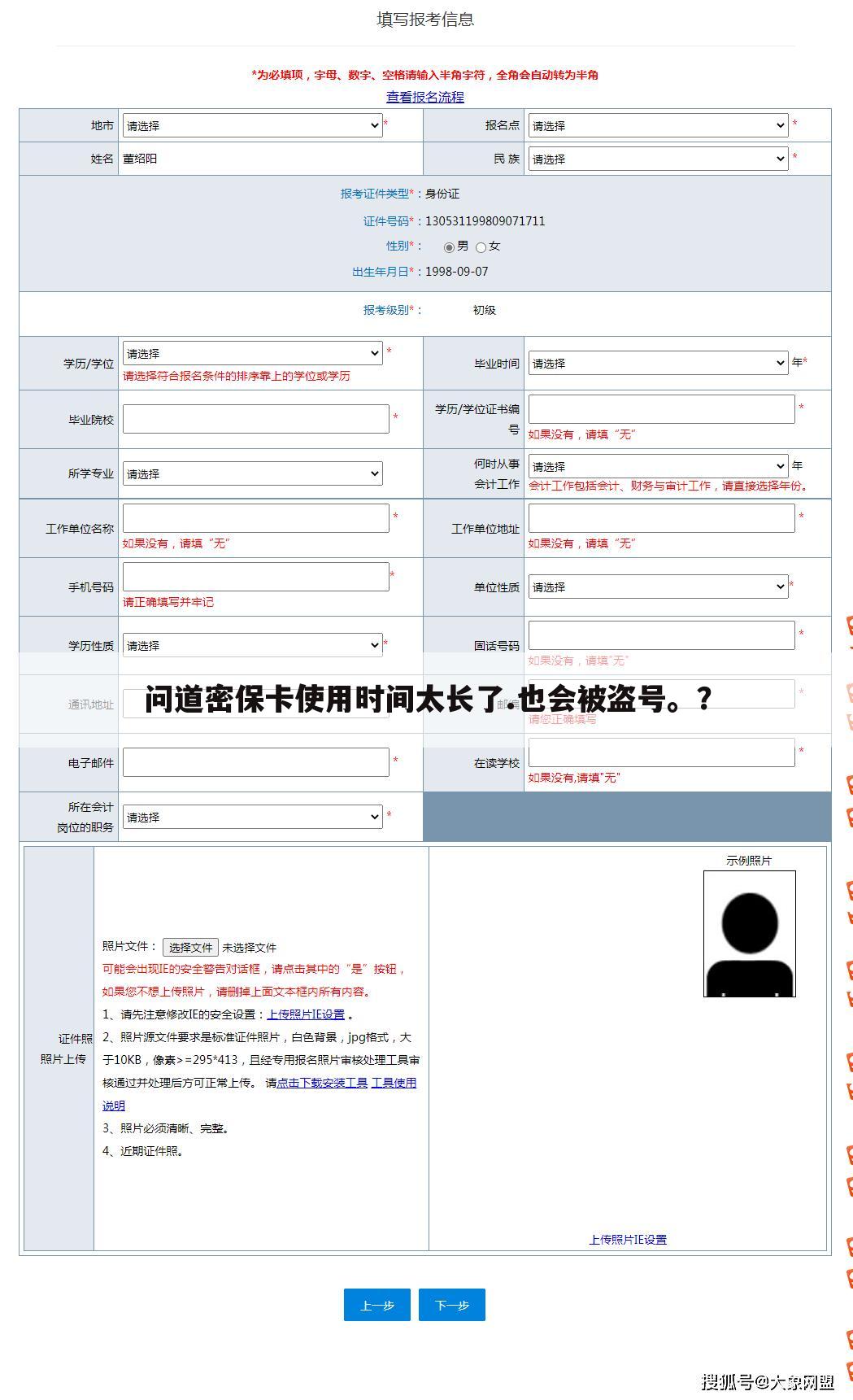Focus the 在读学校 input field
The height and width of the screenshot is (1400, 853).
click(661, 752)
